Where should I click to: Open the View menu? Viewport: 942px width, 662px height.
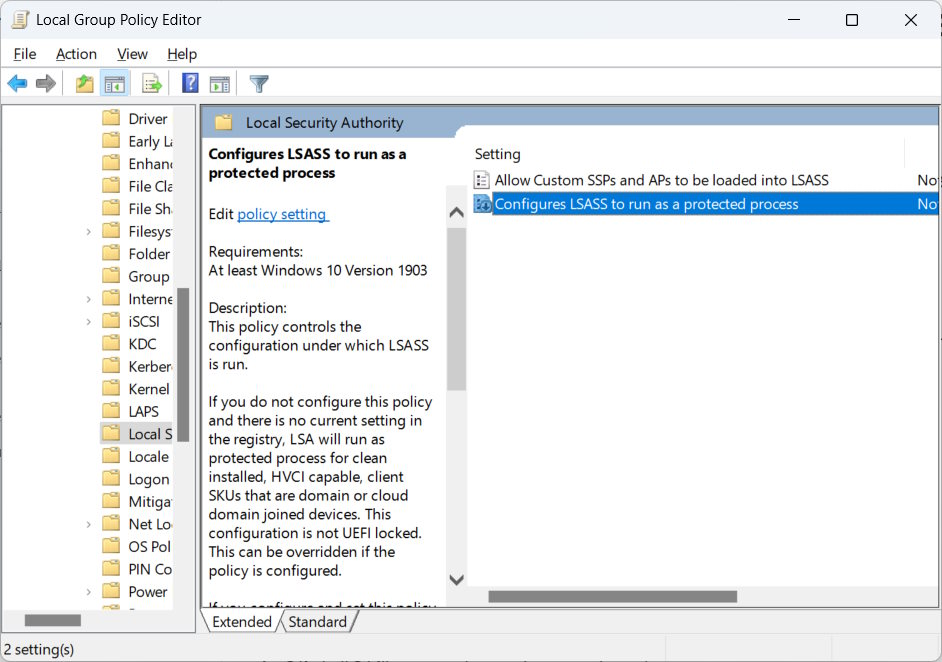click(x=131, y=54)
